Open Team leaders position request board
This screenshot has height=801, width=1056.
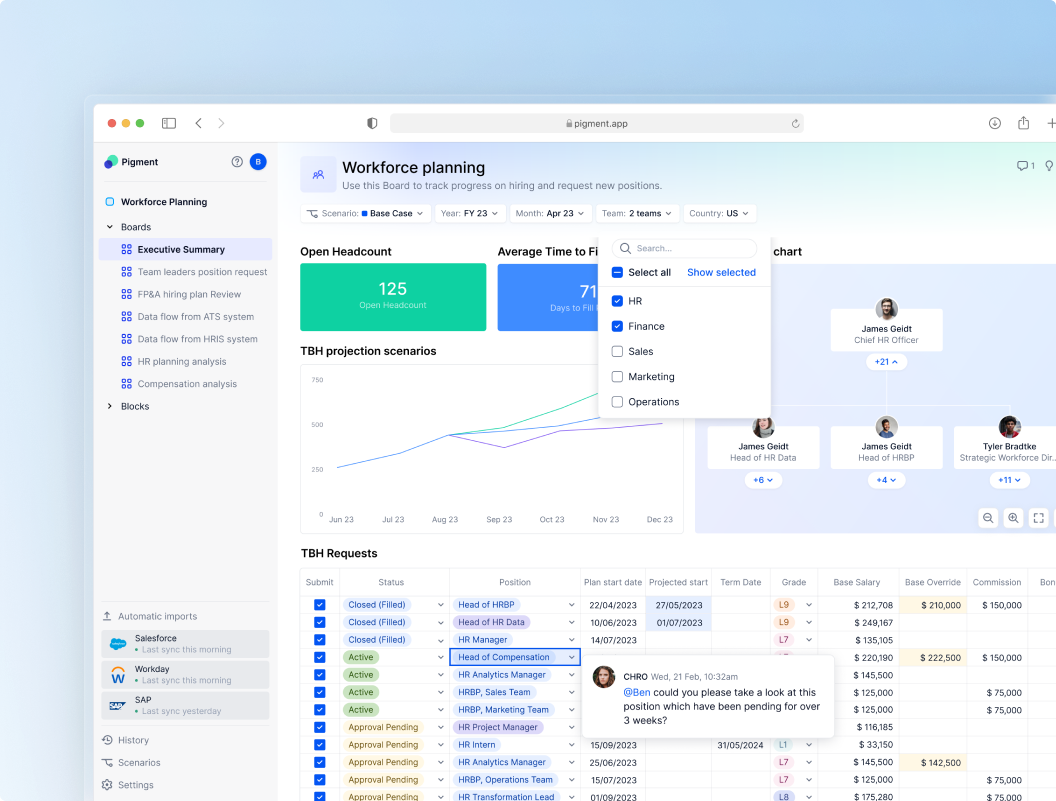(x=194, y=272)
